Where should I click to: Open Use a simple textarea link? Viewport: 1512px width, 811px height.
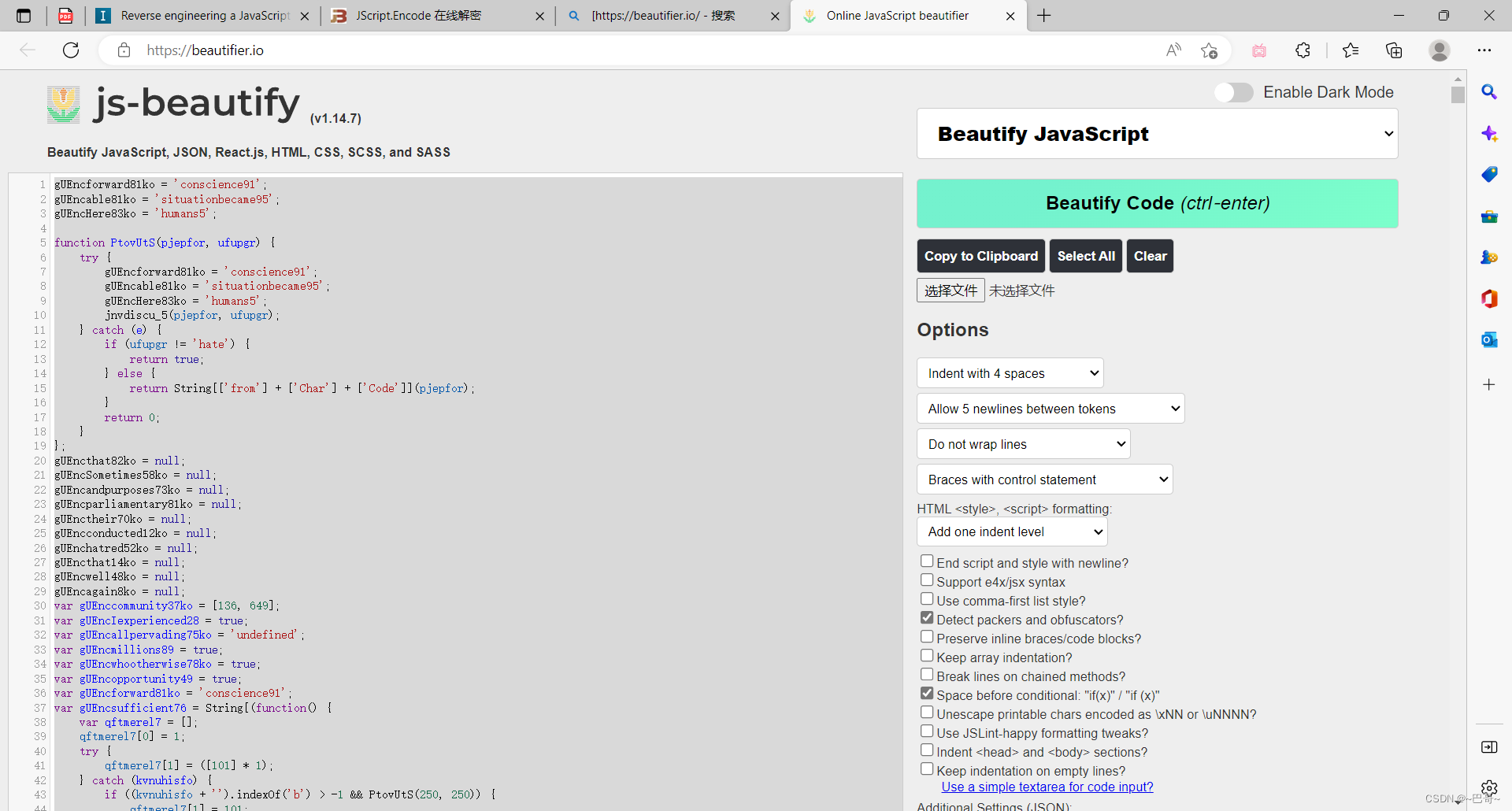click(1047, 787)
